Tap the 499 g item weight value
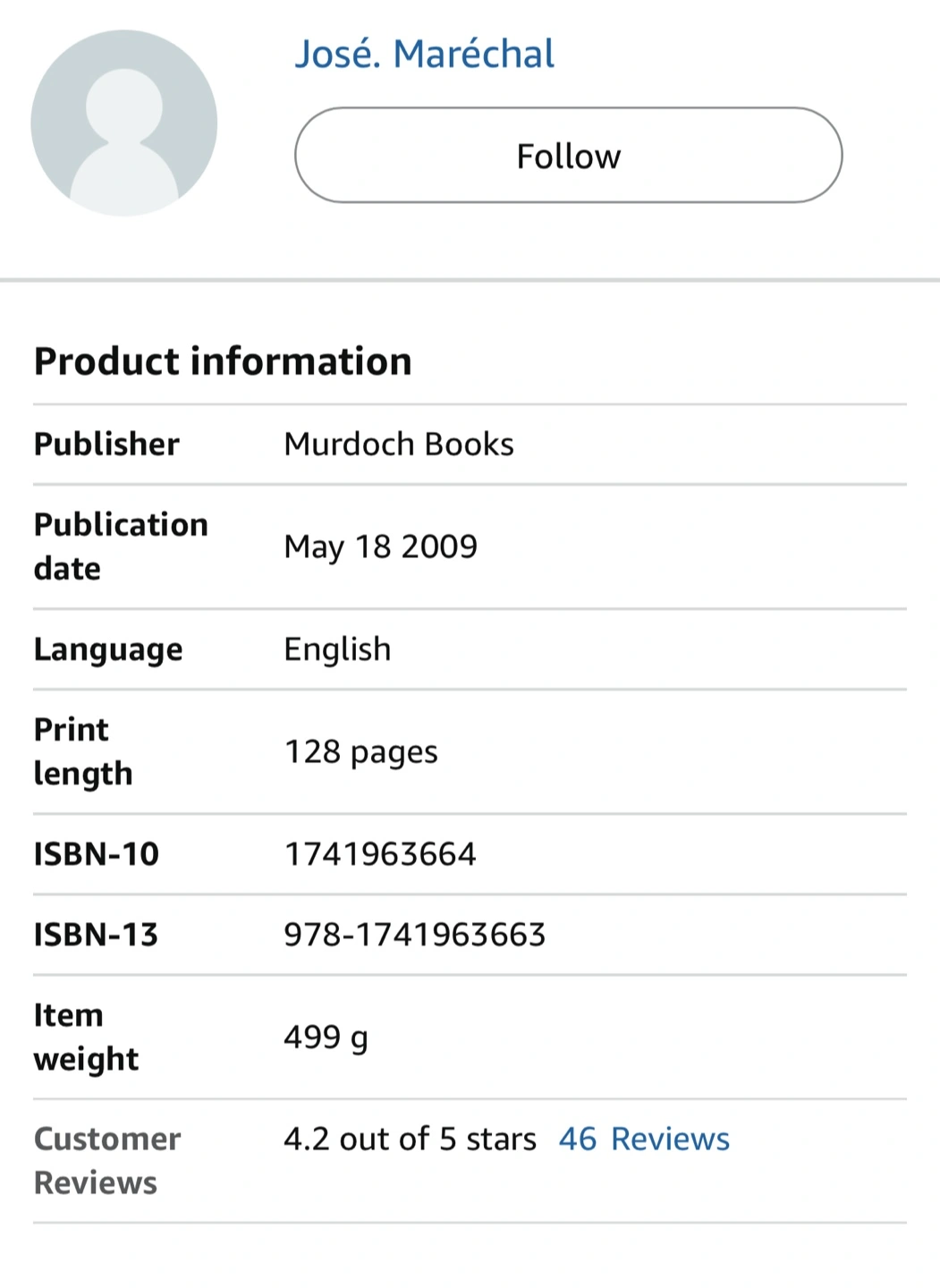 tap(326, 1038)
